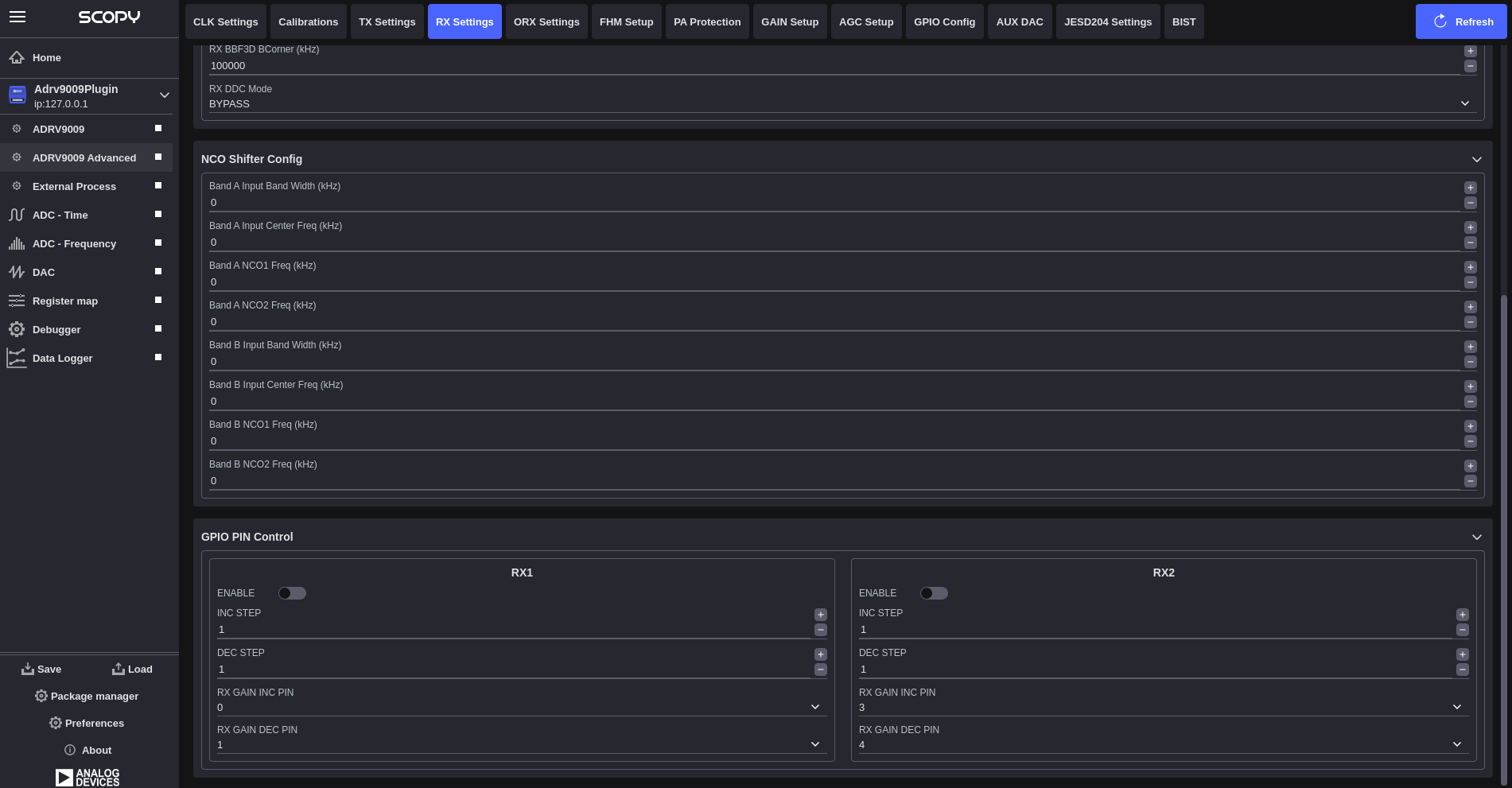Enable GPIO pin control for RX2
This screenshot has height=788, width=1512.
tap(934, 592)
